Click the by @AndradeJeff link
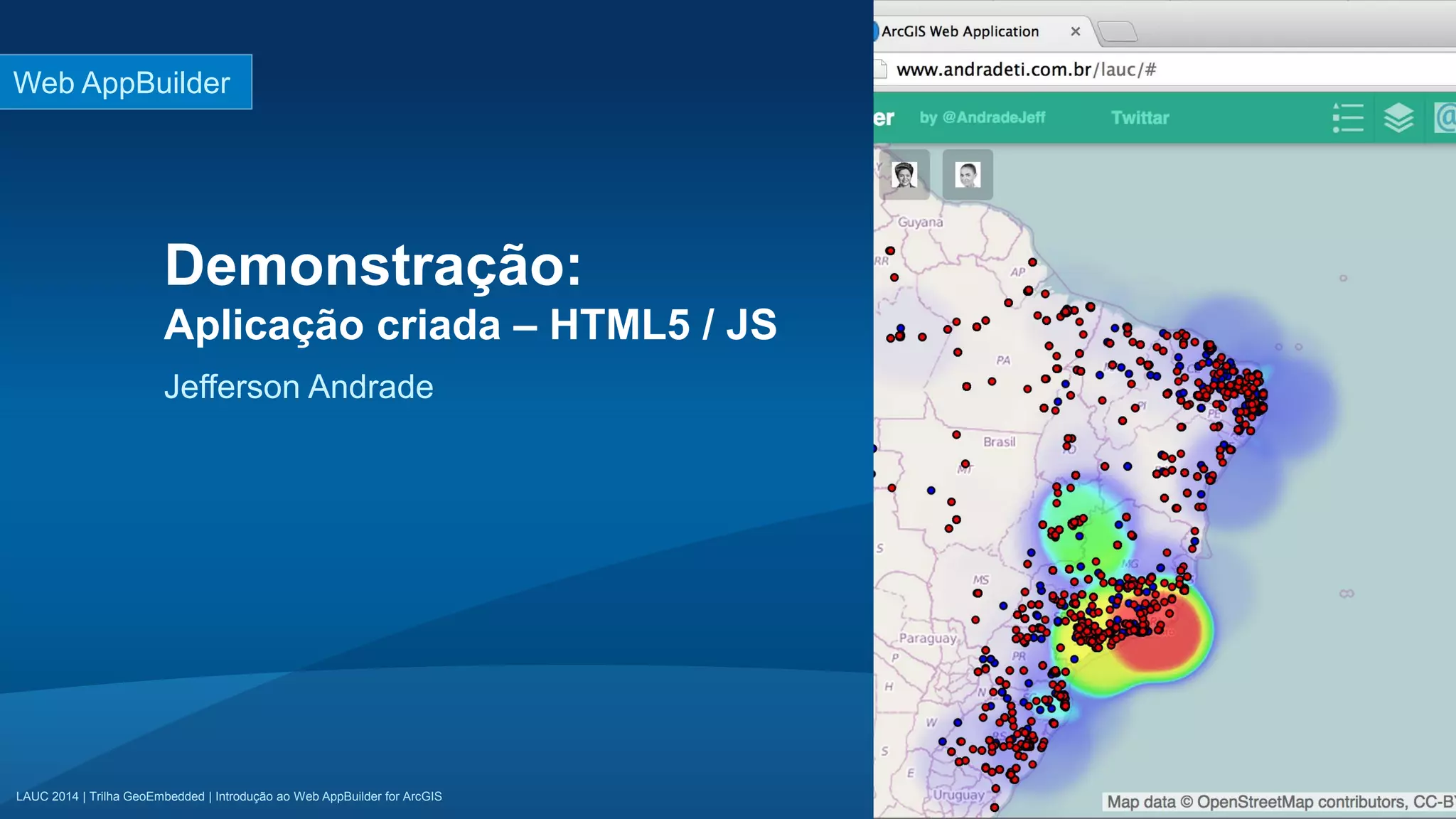 (982, 117)
